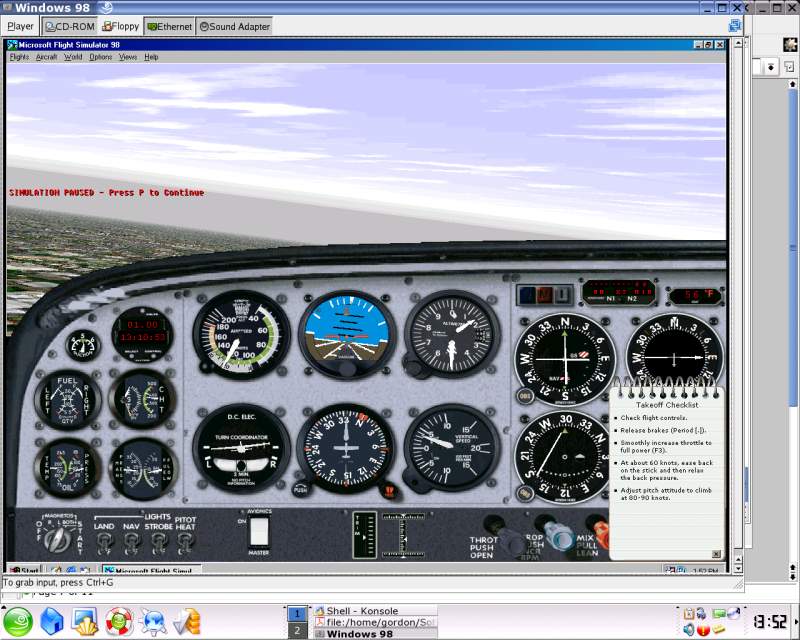The height and width of the screenshot is (640, 800).
Task: Toggle the avionics master switch
Action: [x=259, y=531]
